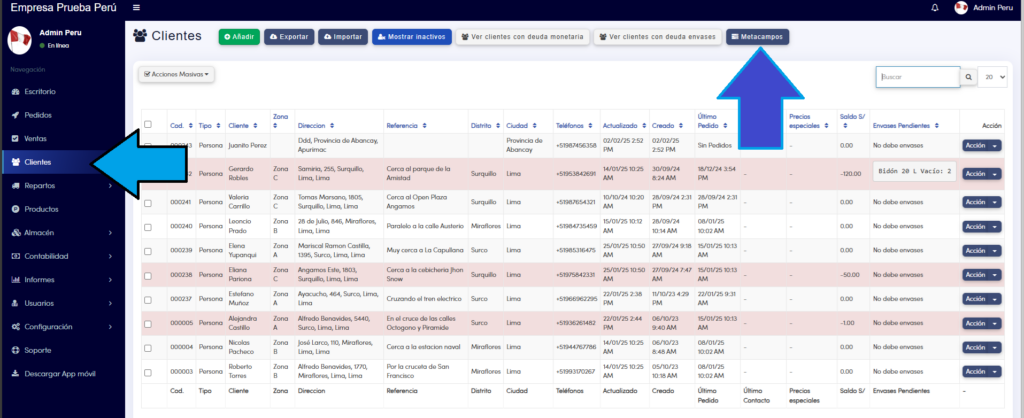Click Mostrar inactivos button
Screen dimensions: 1024x418
(x=411, y=37)
